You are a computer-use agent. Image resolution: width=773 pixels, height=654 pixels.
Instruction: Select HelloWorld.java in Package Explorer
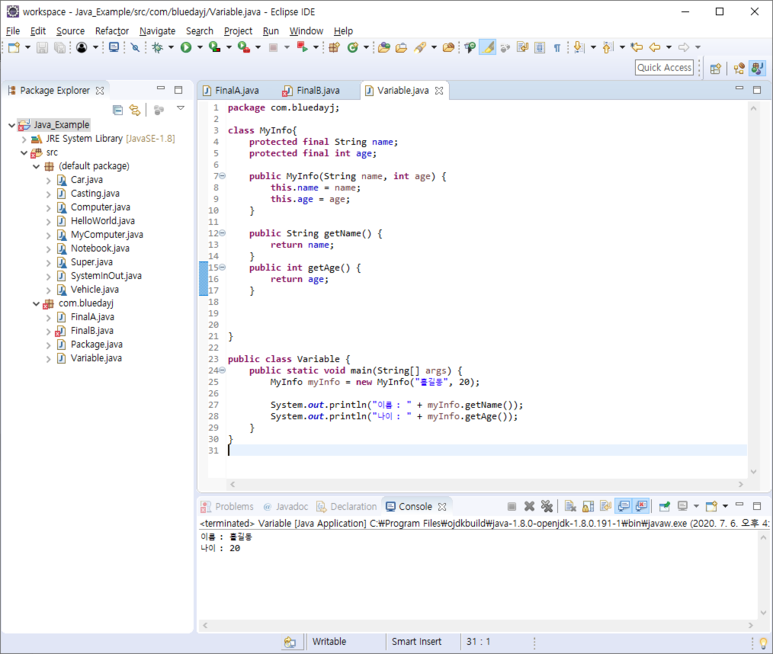pos(103,221)
